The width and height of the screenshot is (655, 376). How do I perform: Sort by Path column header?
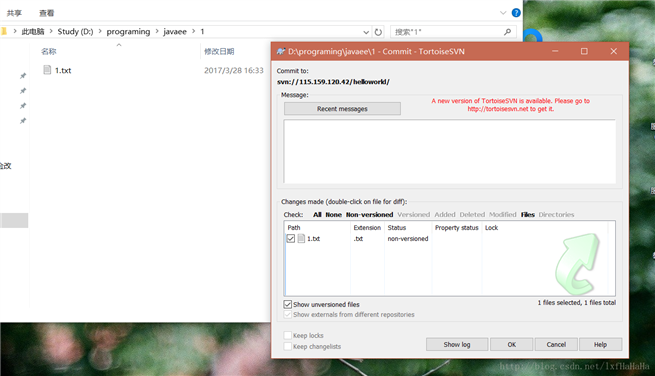tap(294, 227)
